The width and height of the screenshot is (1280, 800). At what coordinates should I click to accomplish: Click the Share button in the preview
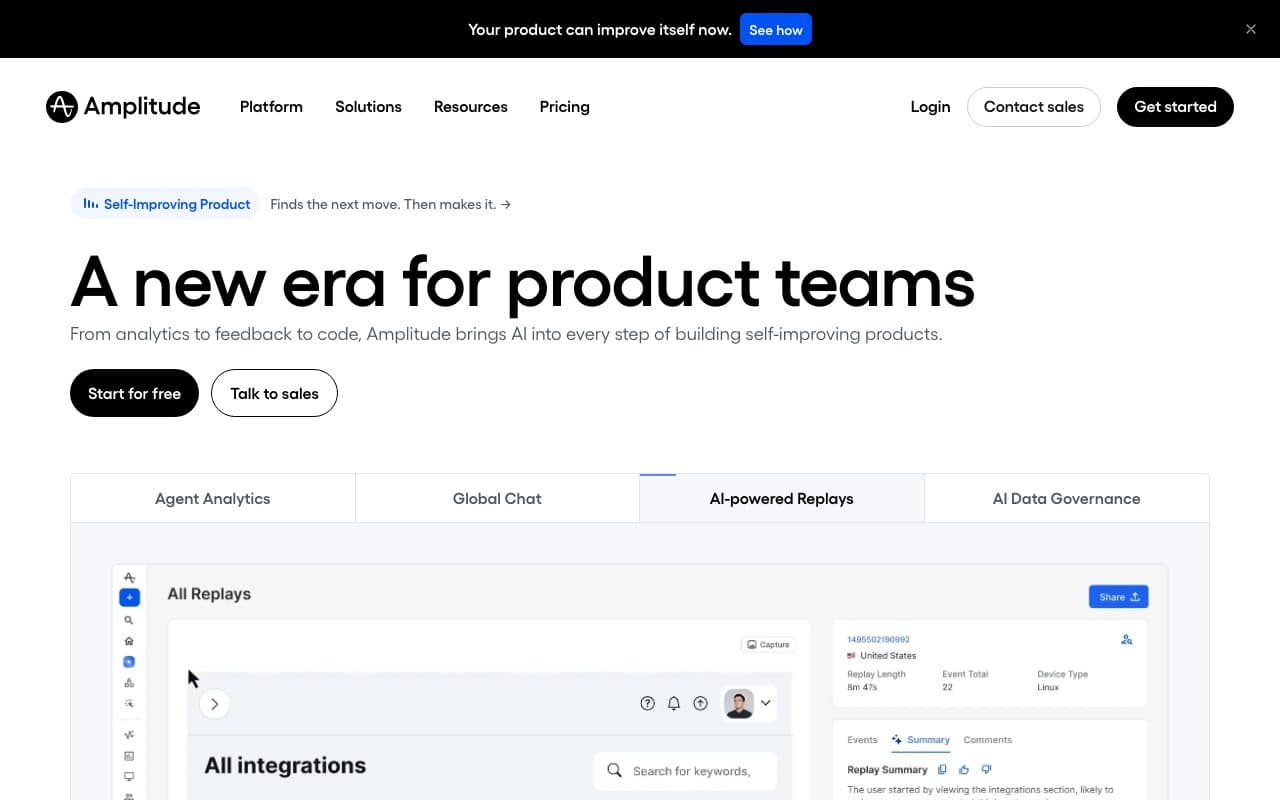(1118, 597)
